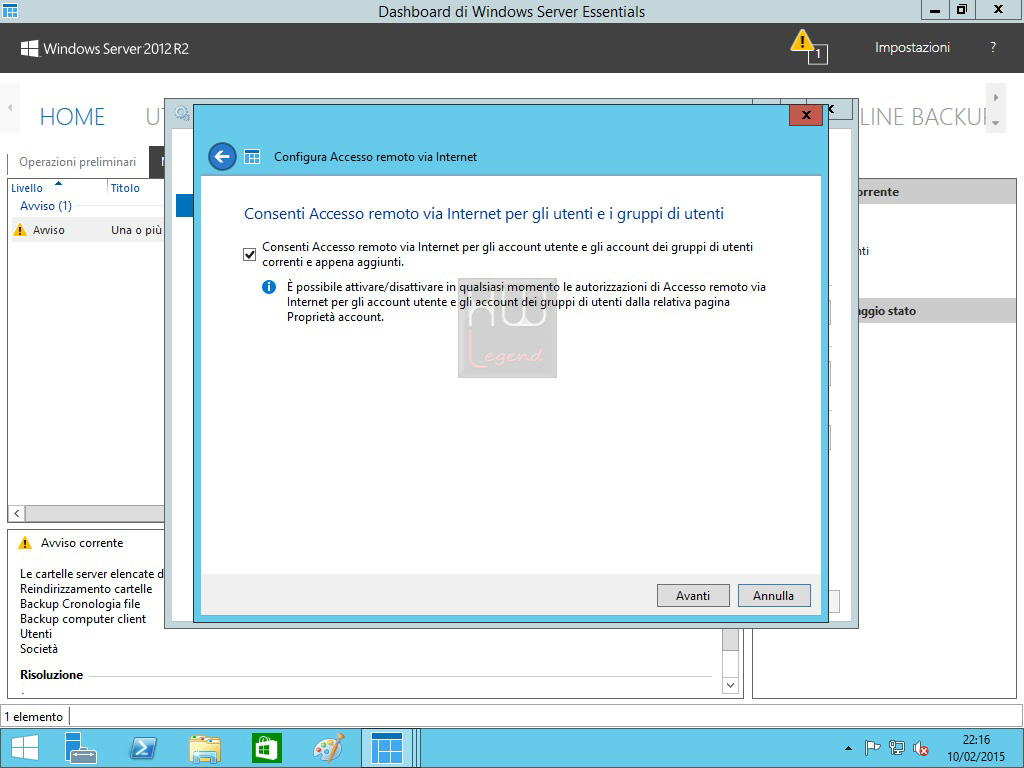Sort by the Titolo column header

click(x=125, y=188)
